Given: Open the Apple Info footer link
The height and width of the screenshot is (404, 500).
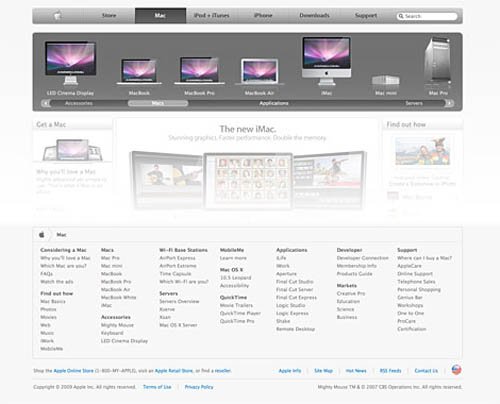Looking at the screenshot, I should [290, 371].
